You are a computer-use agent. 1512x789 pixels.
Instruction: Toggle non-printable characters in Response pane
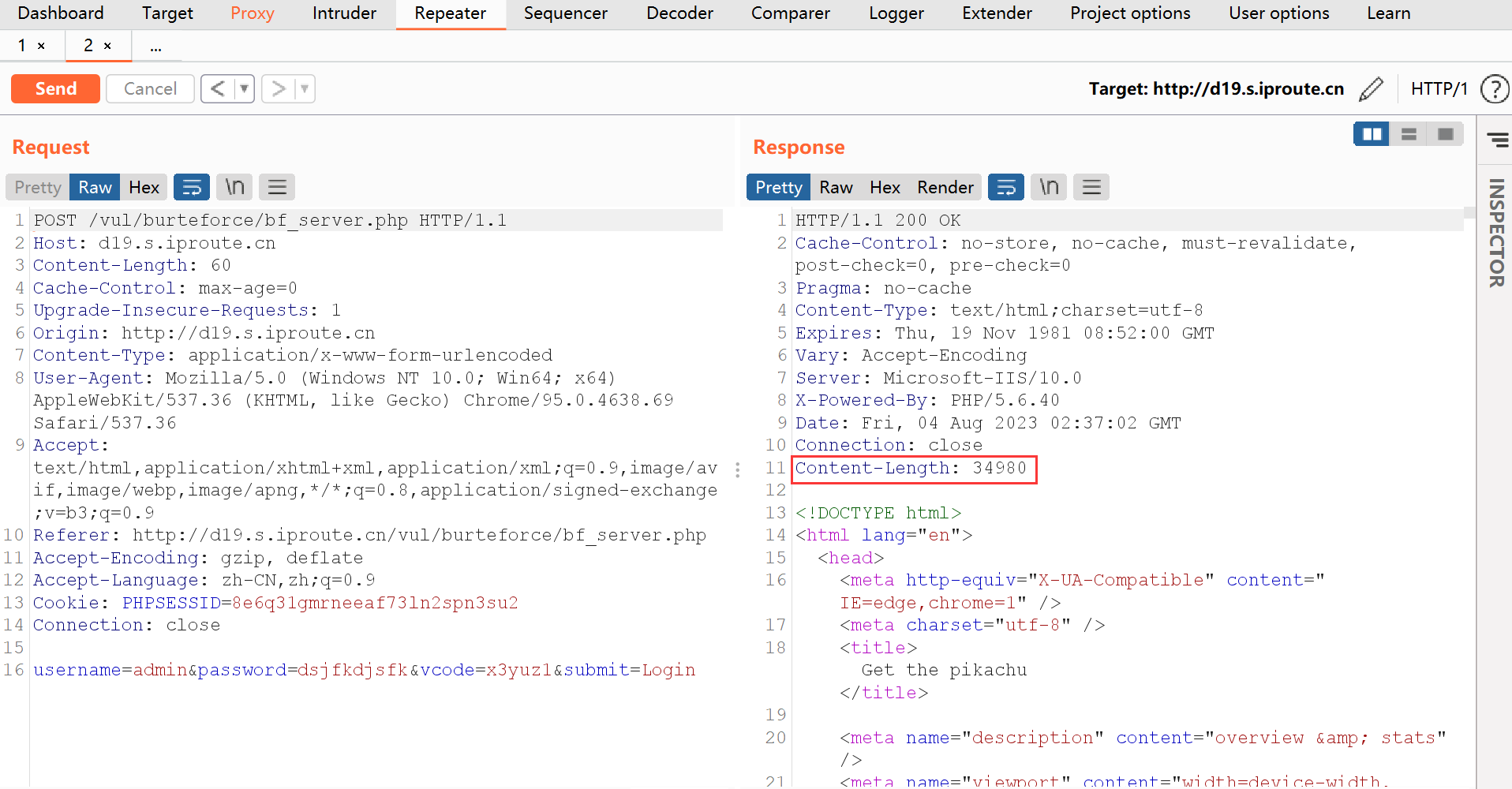(x=1049, y=187)
